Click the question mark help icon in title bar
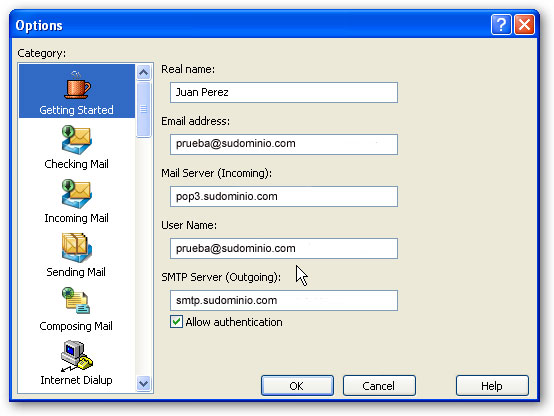Image resolution: width=554 pixels, height=416 pixels. 501,25
